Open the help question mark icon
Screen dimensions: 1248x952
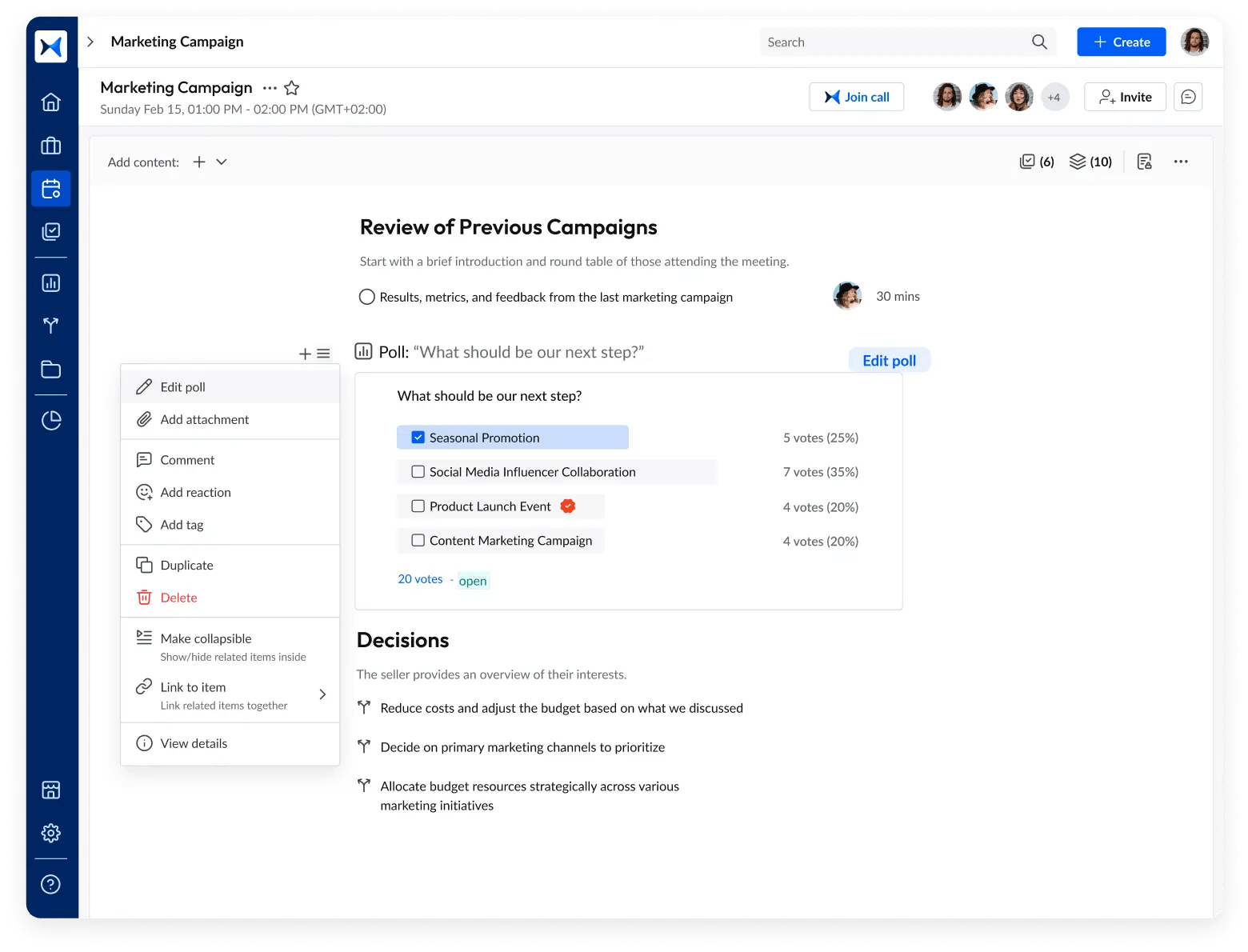[50, 884]
